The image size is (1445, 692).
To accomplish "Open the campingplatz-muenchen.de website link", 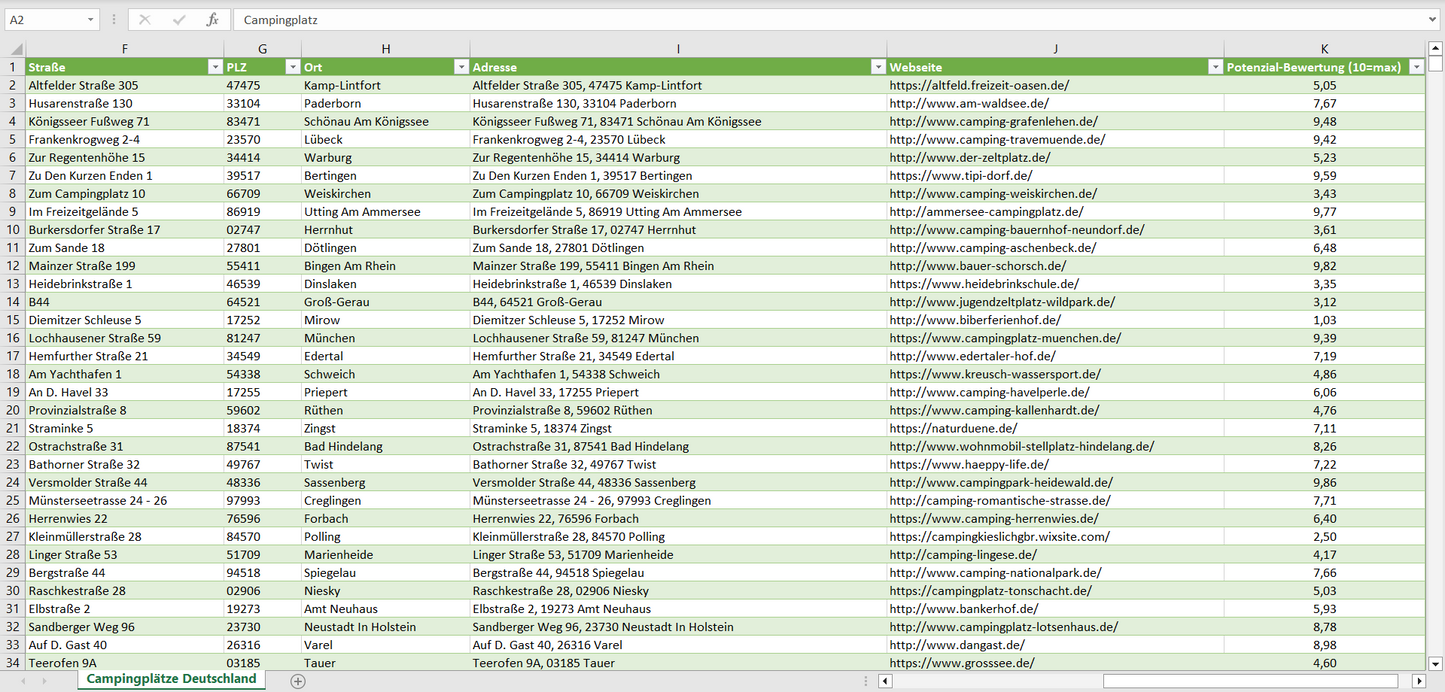I will tap(1005, 338).
